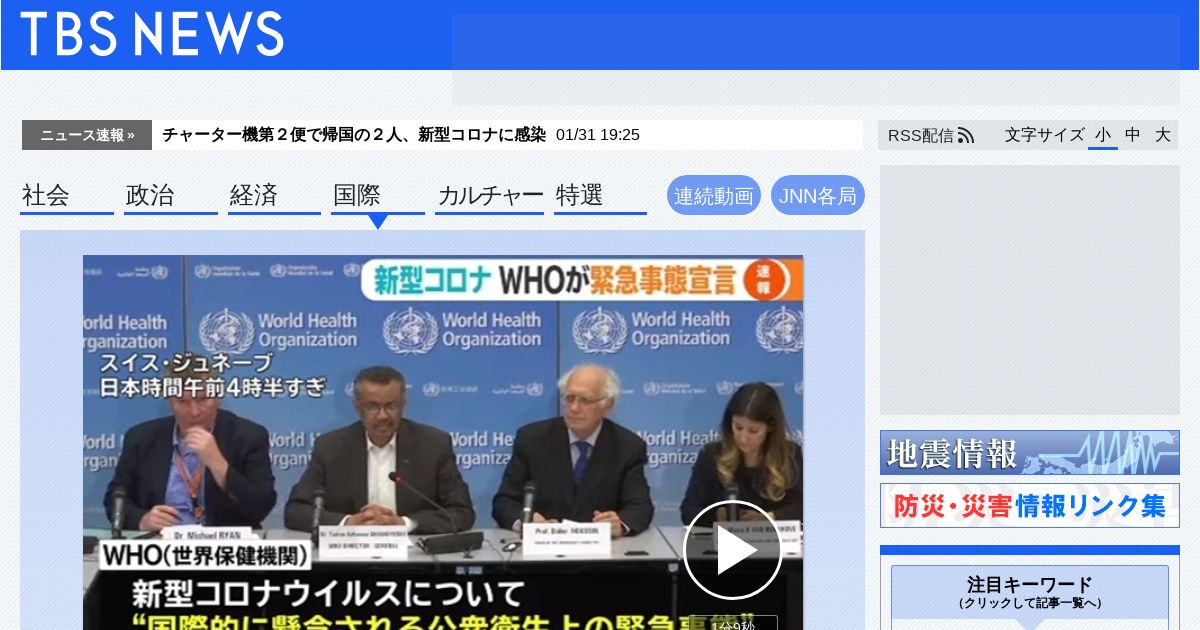Open the 社会 news category
Image resolution: width=1200 pixels, height=630 pixels.
coord(67,196)
